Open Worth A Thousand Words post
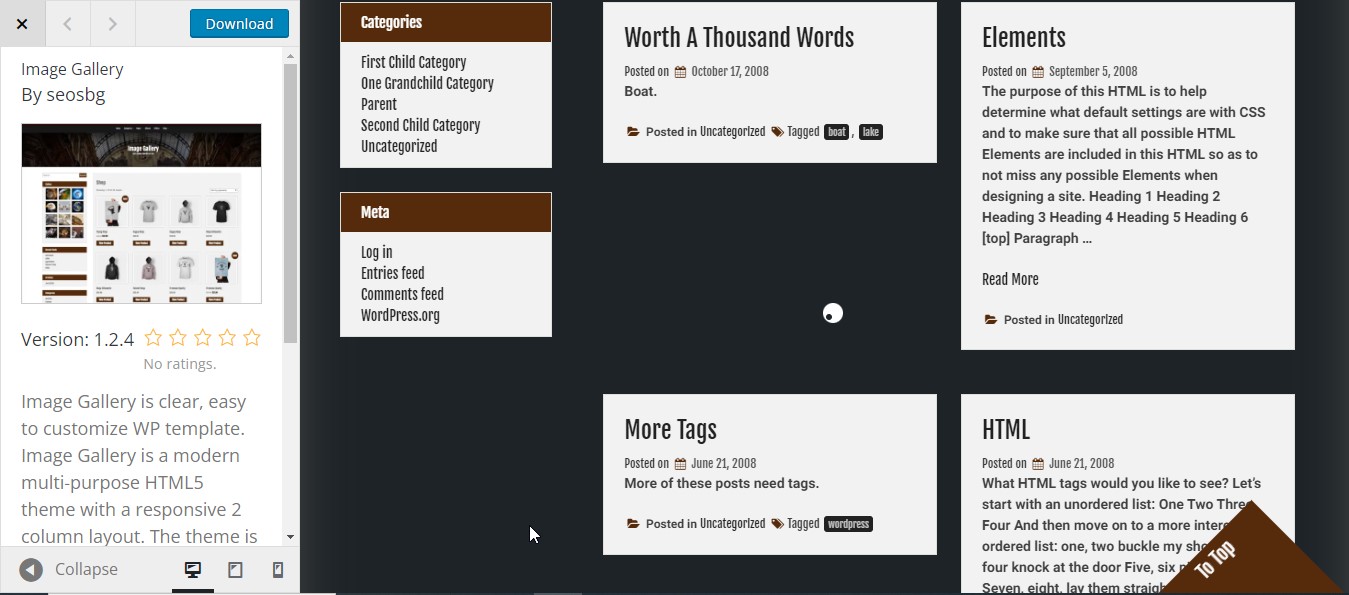This screenshot has height=595, width=1349. pos(738,38)
